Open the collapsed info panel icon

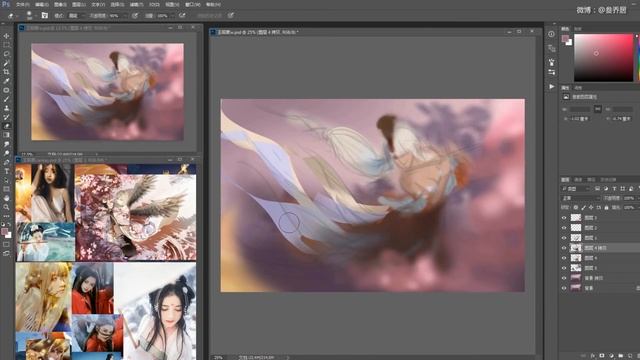point(551,34)
